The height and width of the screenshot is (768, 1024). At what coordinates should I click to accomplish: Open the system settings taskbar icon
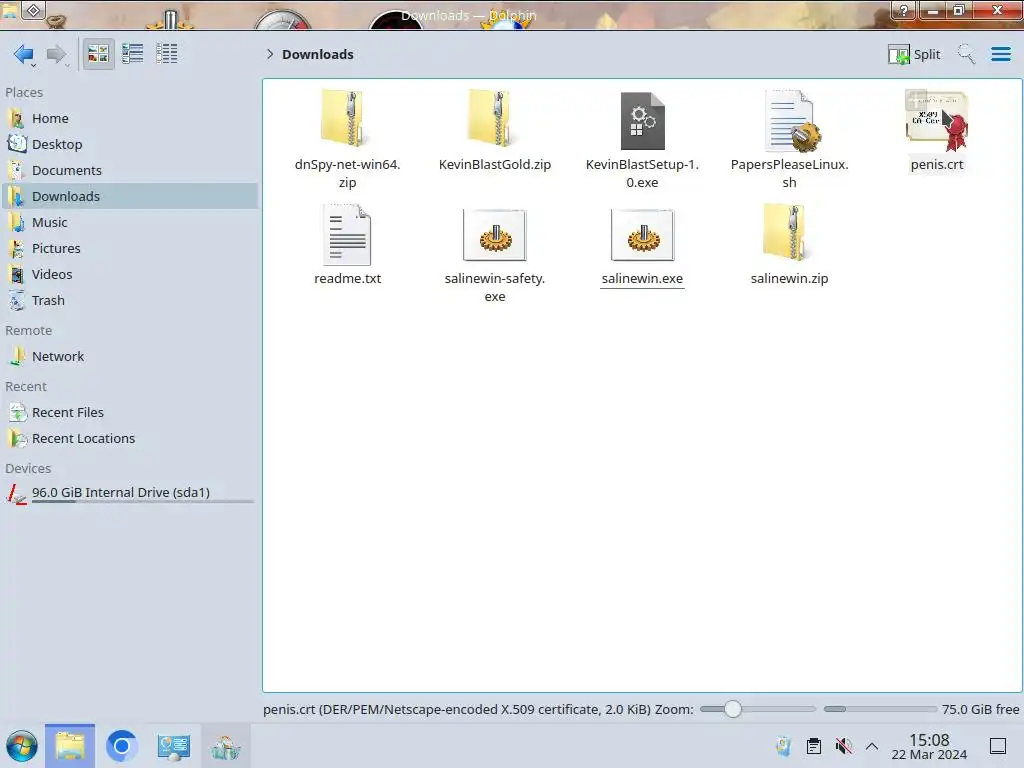(x=173, y=746)
